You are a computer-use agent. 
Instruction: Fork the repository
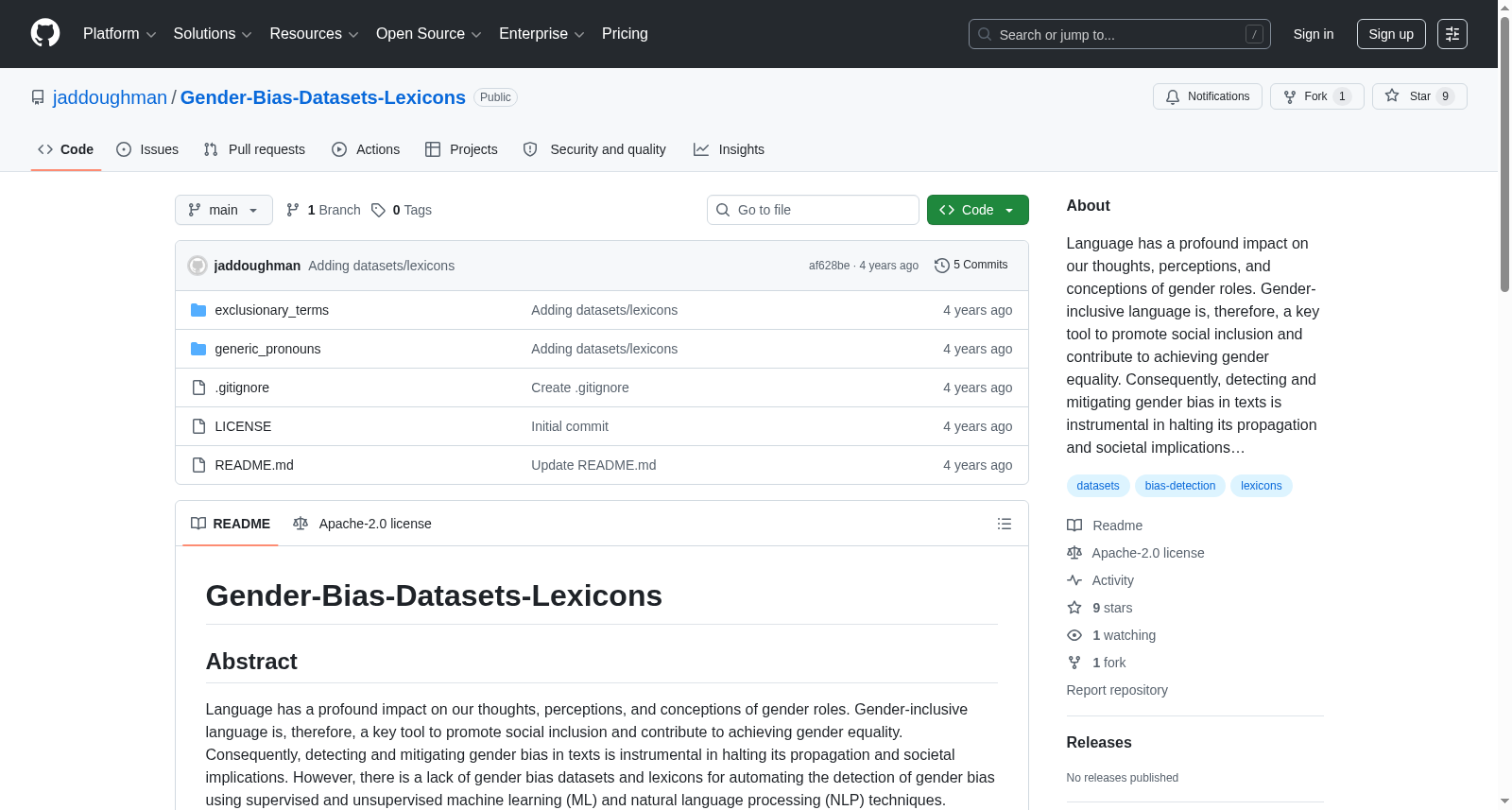click(x=1317, y=96)
